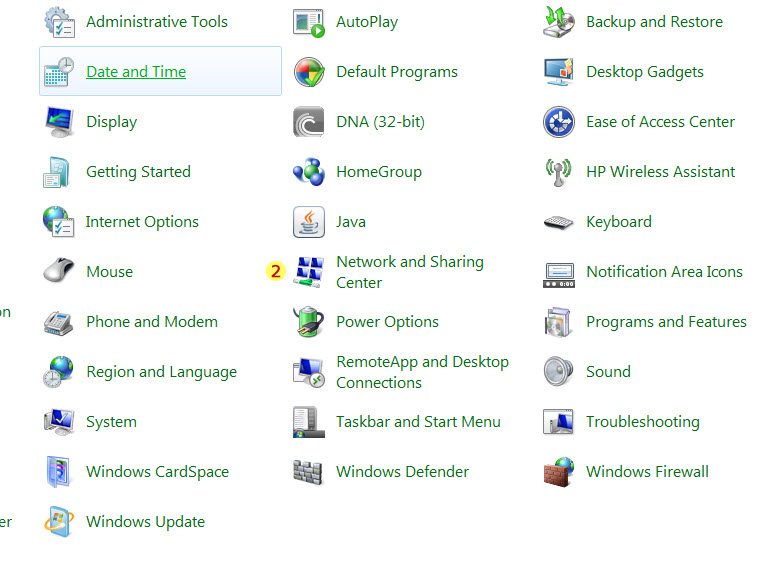Image resolution: width=779 pixels, height=562 pixels.
Task: Select the Power Options text link
Action: pos(388,322)
